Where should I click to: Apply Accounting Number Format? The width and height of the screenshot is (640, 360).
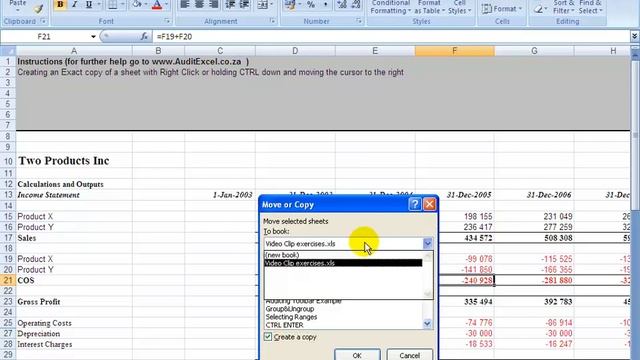pyautogui.click(x=290, y=5)
